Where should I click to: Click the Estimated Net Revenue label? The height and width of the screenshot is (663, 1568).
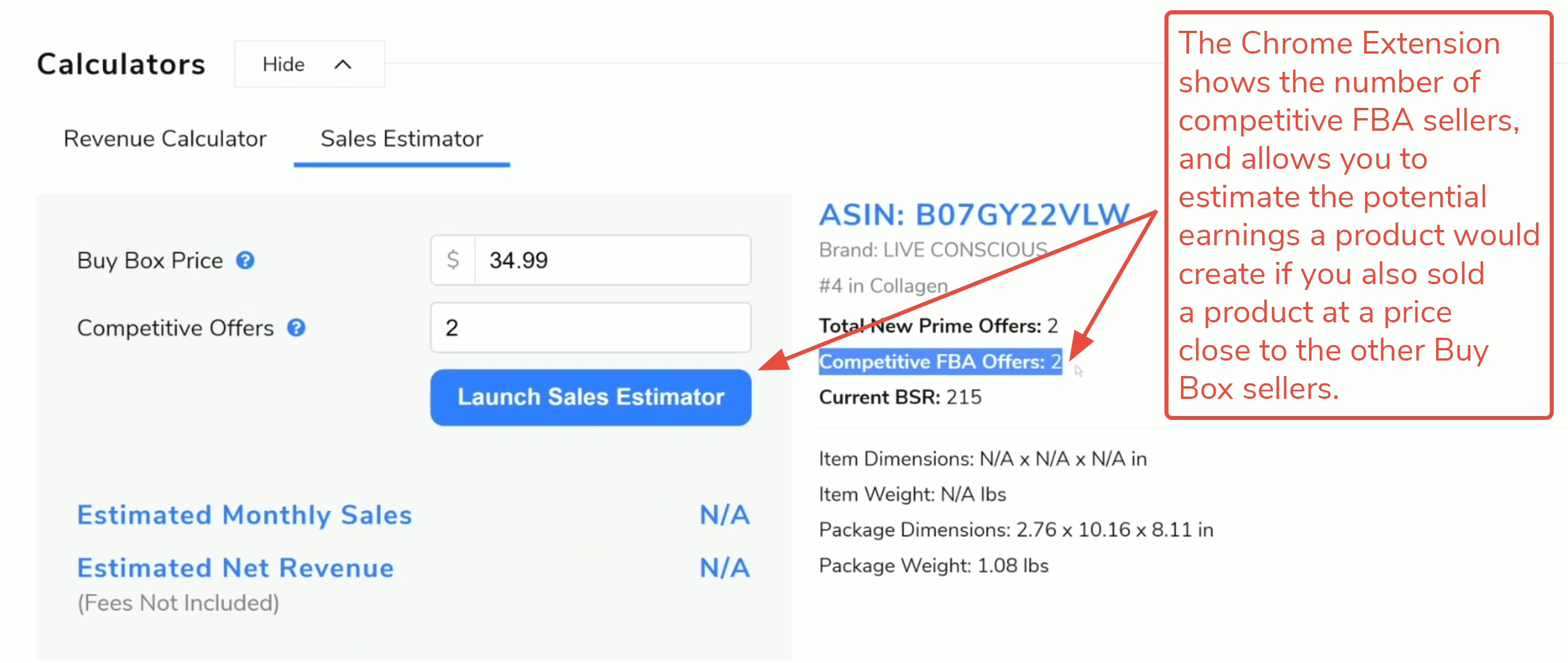tap(236, 568)
